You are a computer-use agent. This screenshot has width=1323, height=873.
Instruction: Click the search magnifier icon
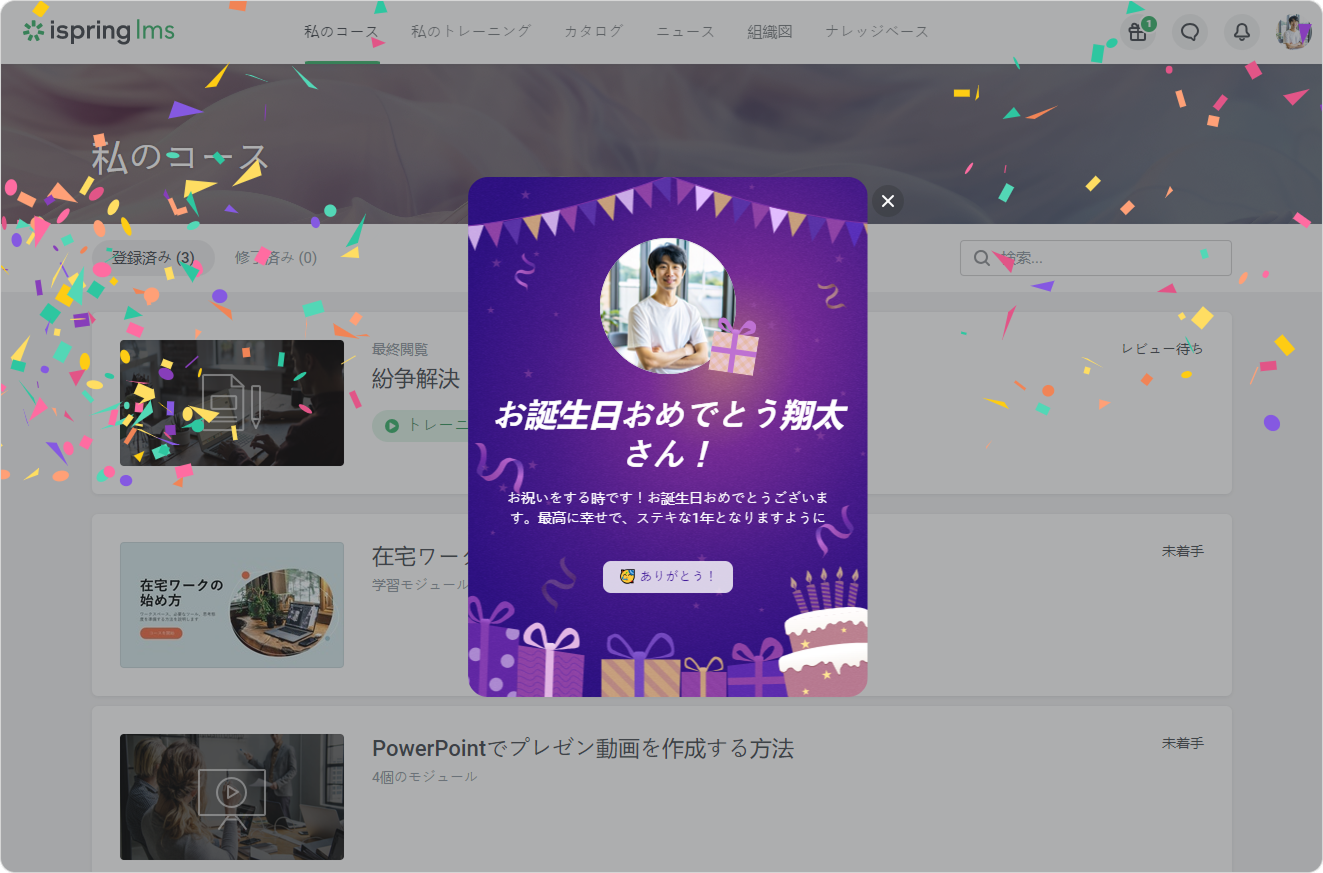pos(982,258)
